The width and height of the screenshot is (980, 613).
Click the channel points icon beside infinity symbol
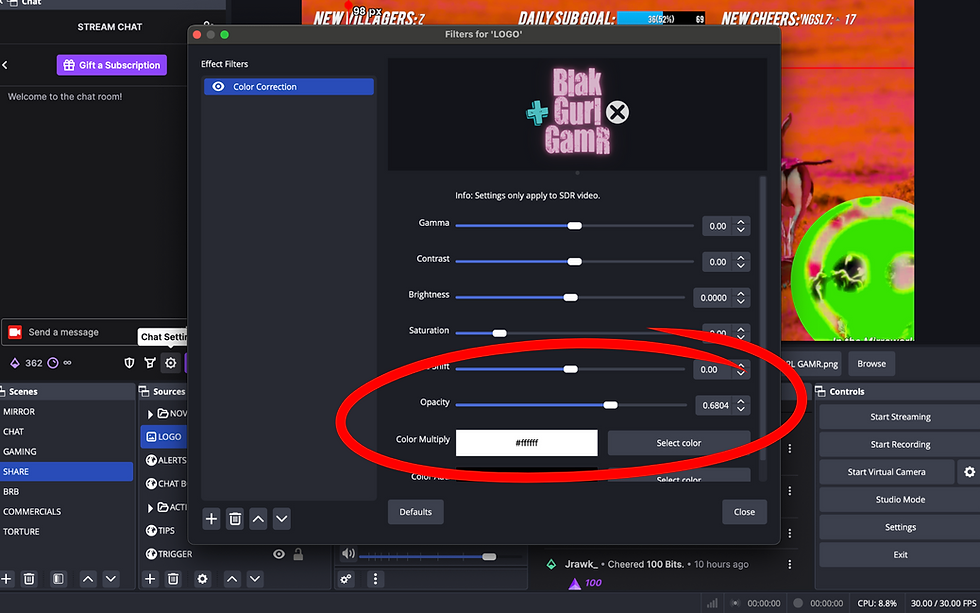53,363
